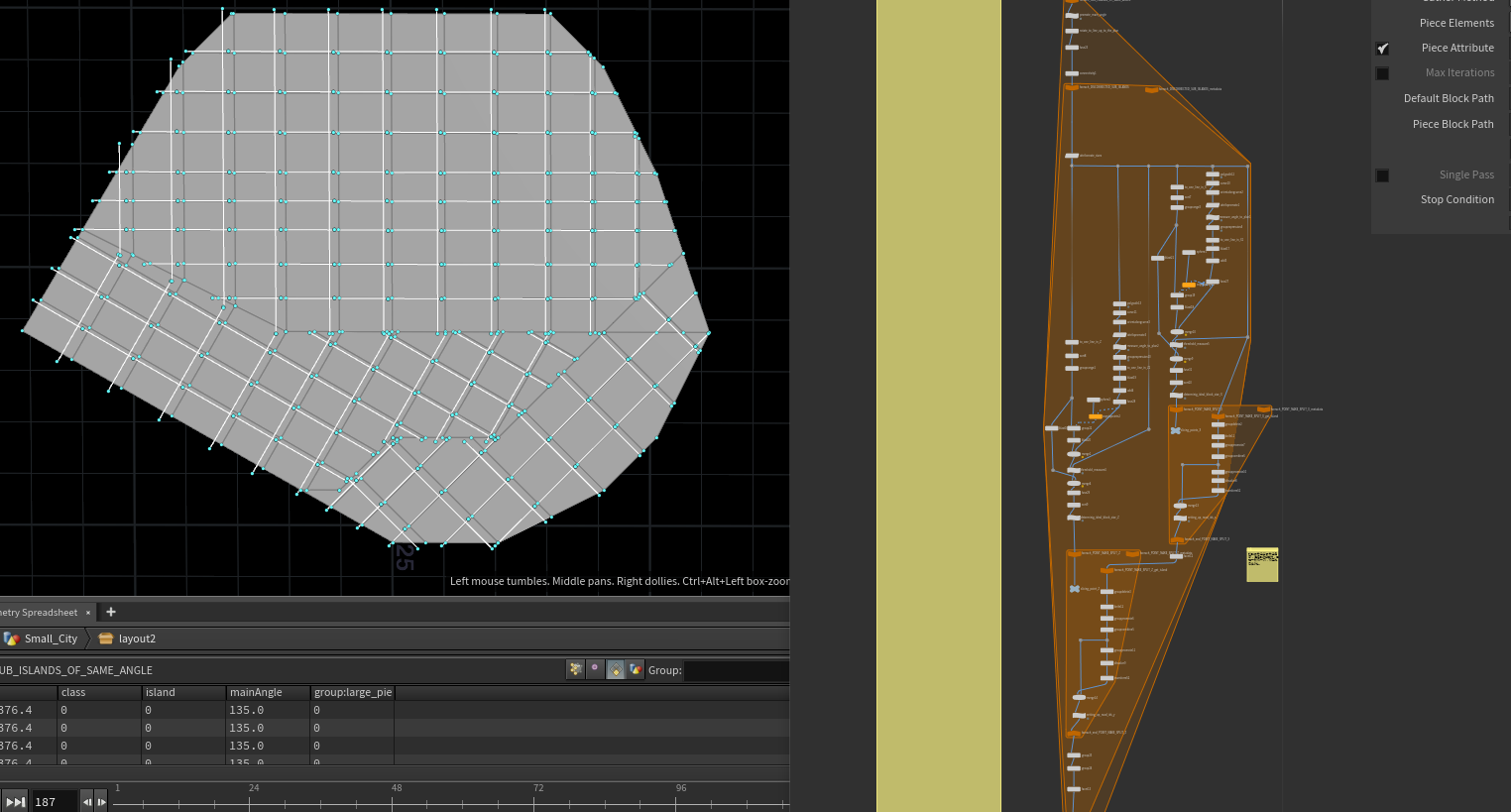Step forward one frame
This screenshot has width=1511, height=812.
click(x=101, y=801)
